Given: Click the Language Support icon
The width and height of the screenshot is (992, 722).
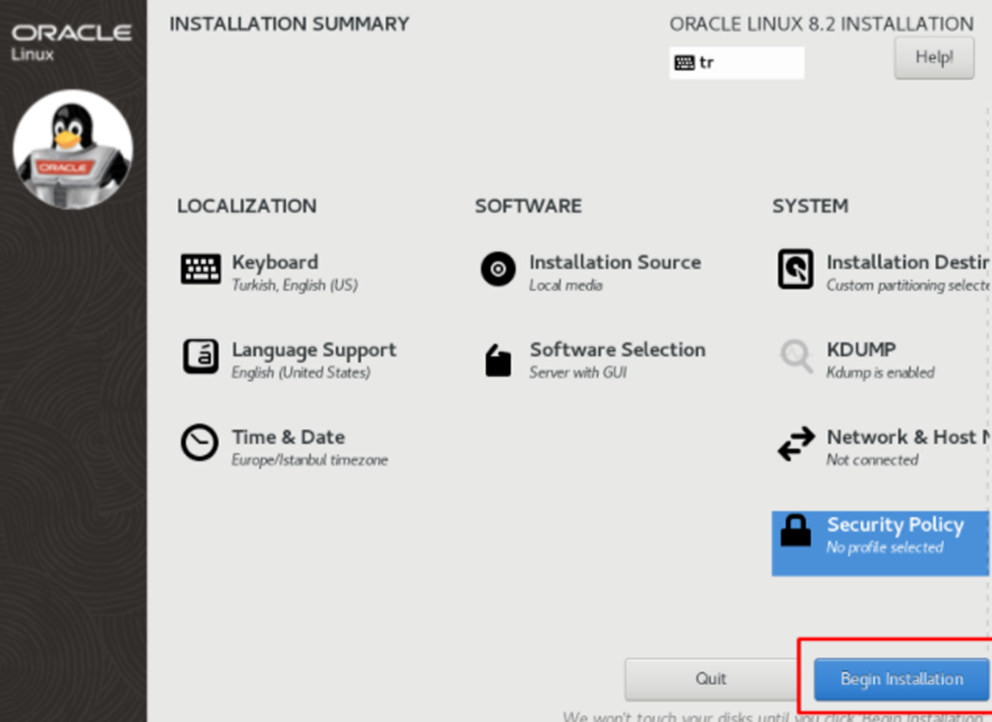Looking at the screenshot, I should (200, 357).
